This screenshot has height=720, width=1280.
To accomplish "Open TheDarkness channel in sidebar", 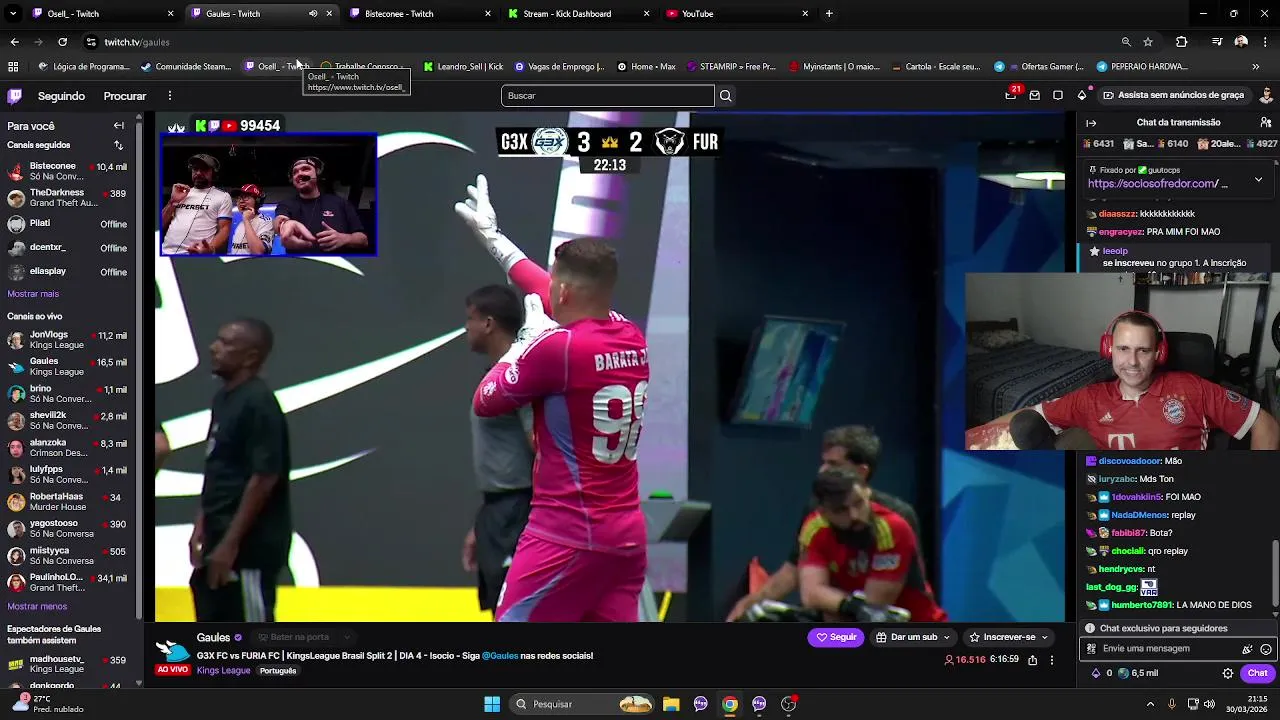I will (x=68, y=198).
